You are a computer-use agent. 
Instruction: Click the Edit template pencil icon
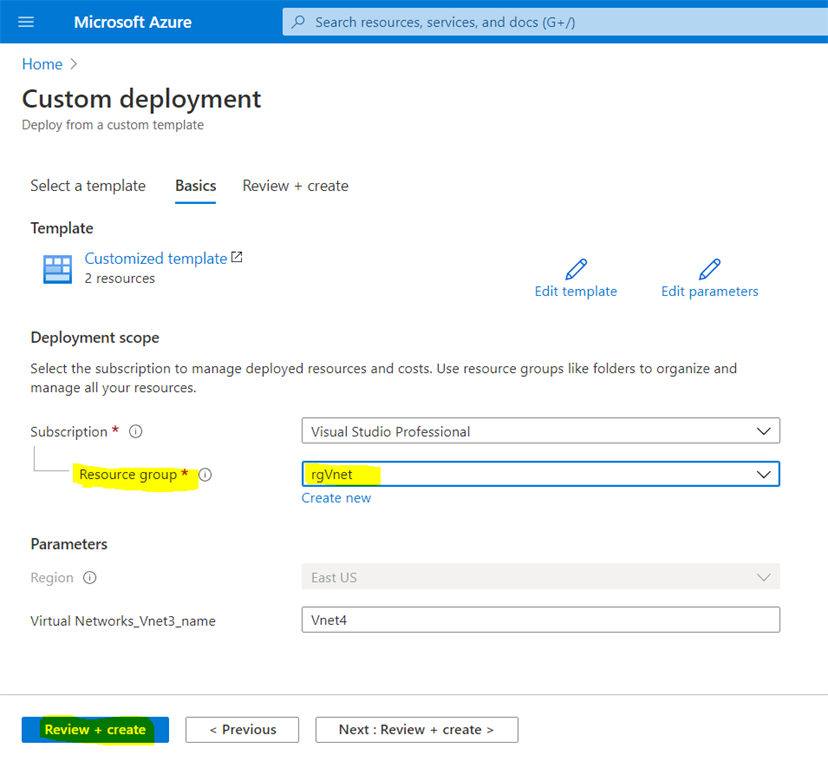pos(577,268)
